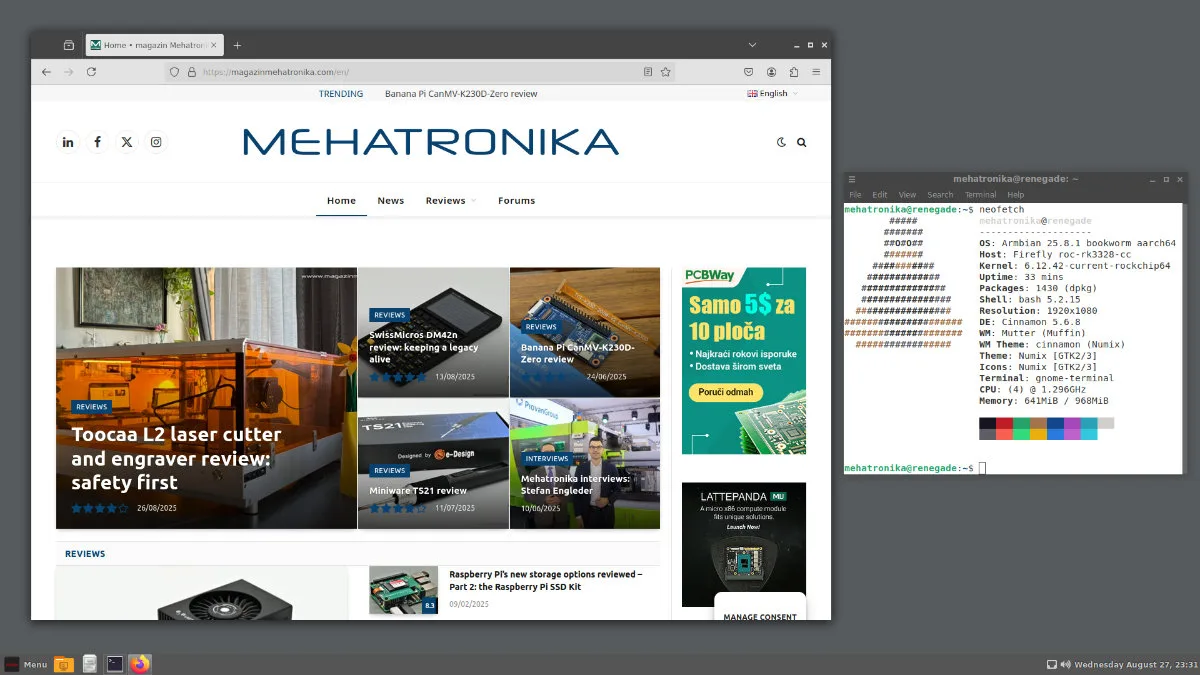The width and height of the screenshot is (1200, 675).
Task: Launch the file manager from the panel
Action: tap(64, 664)
